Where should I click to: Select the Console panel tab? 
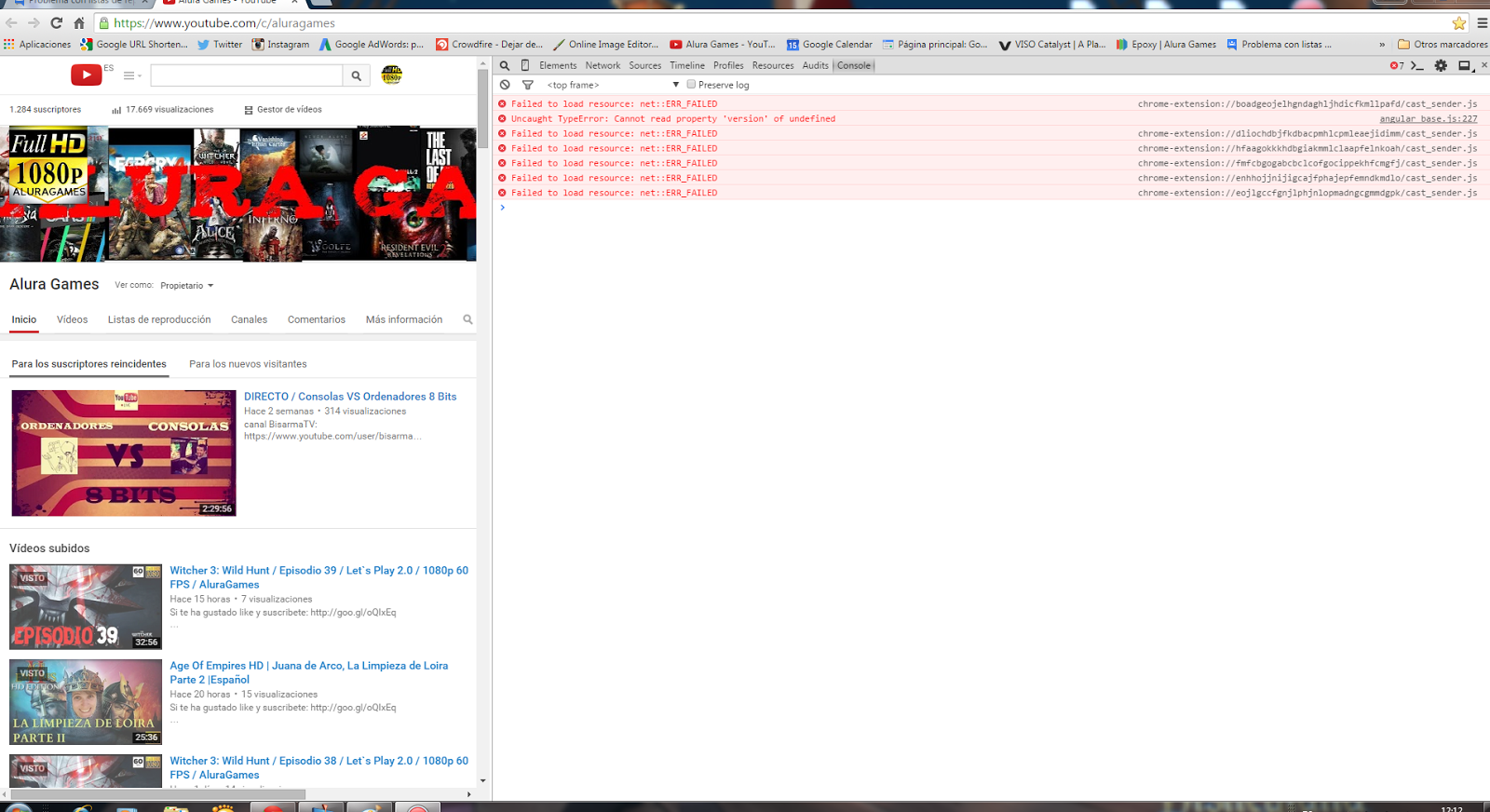[x=854, y=65]
